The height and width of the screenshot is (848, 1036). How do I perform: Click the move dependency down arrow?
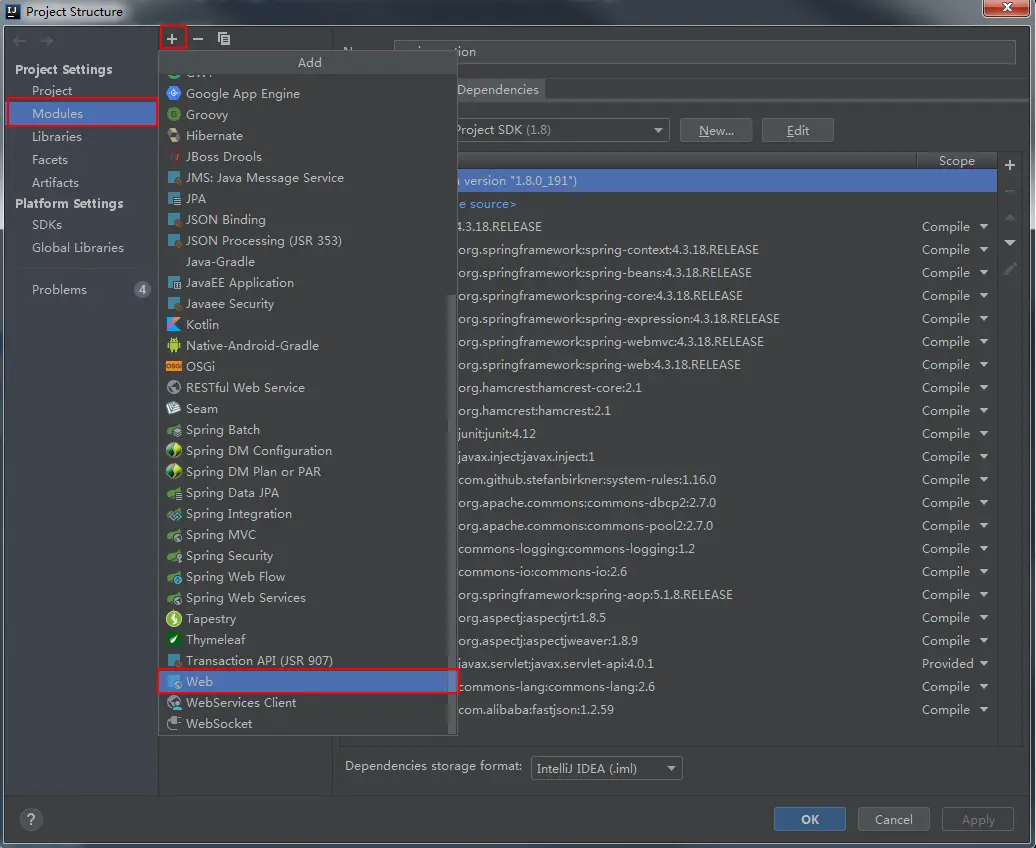[x=1010, y=243]
